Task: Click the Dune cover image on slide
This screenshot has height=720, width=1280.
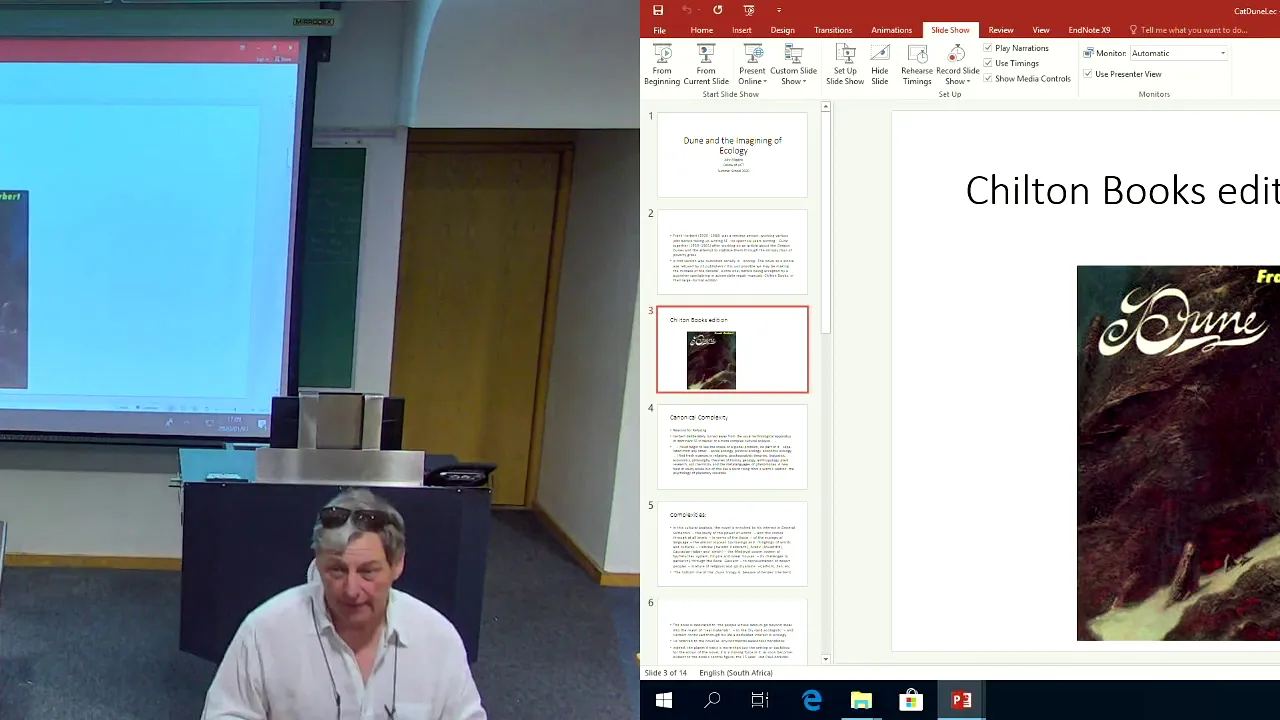Action: click(x=1178, y=453)
